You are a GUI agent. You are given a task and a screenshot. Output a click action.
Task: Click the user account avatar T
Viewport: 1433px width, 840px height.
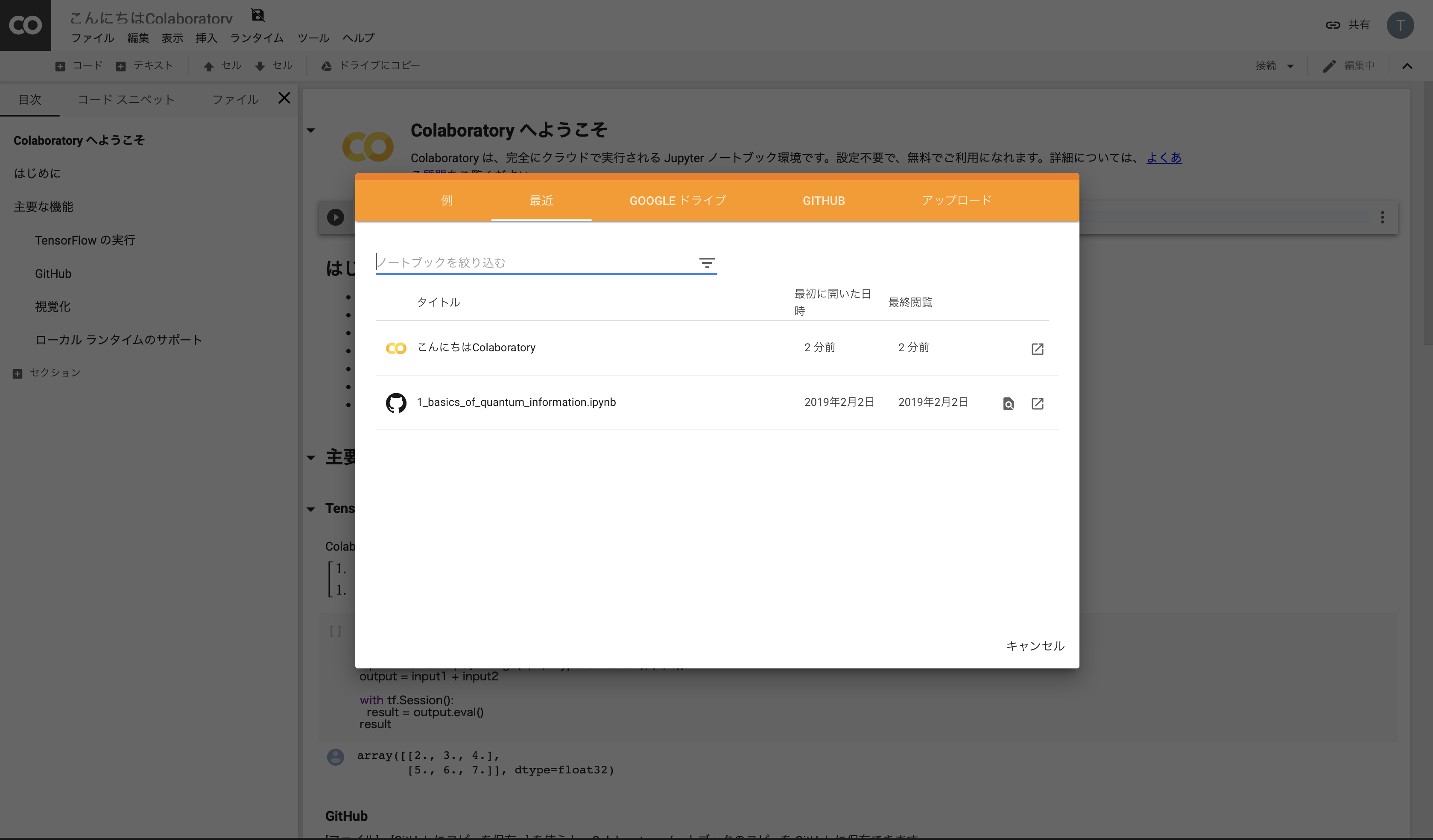coord(1400,25)
